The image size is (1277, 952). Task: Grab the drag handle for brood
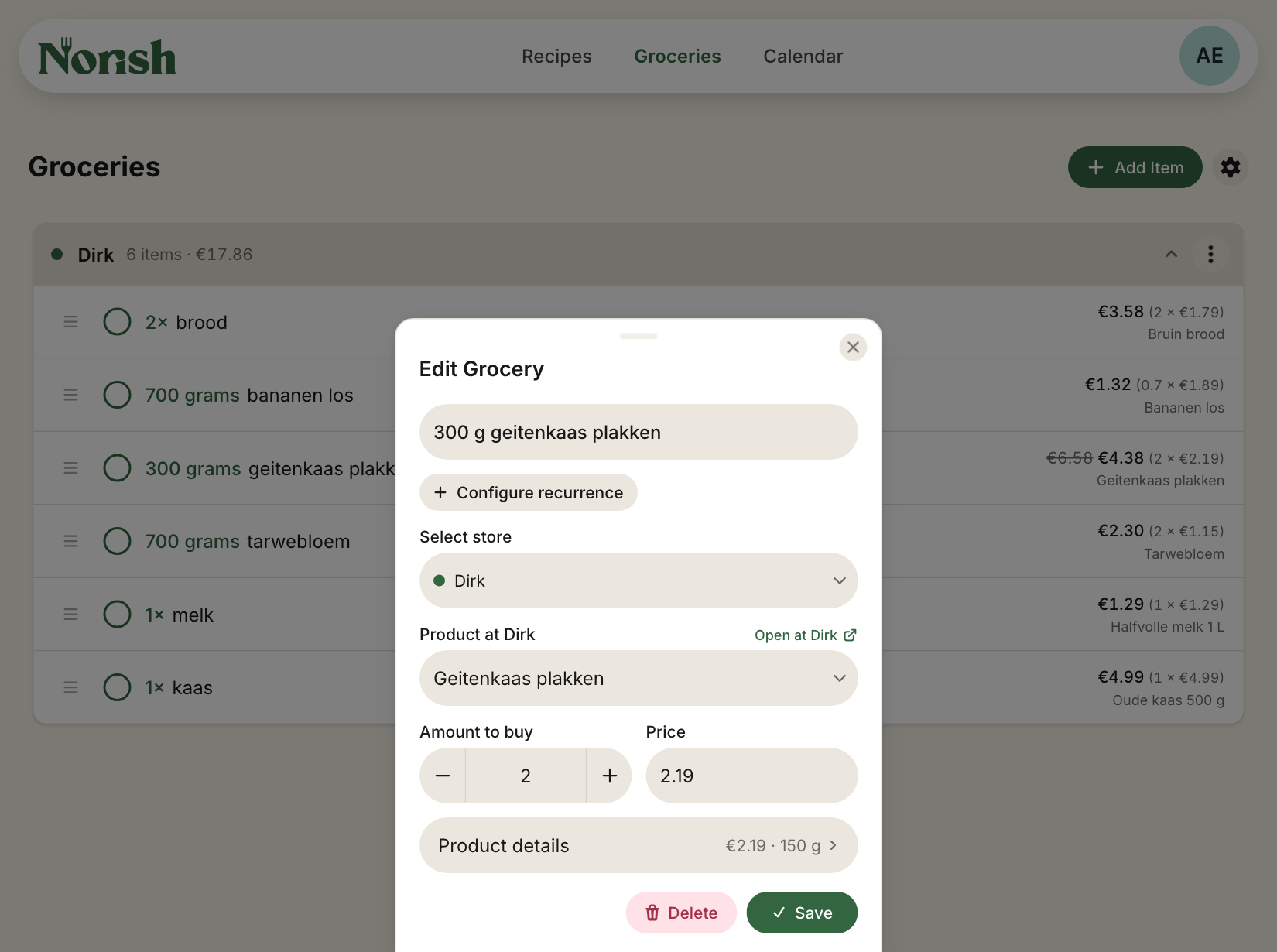coord(70,322)
